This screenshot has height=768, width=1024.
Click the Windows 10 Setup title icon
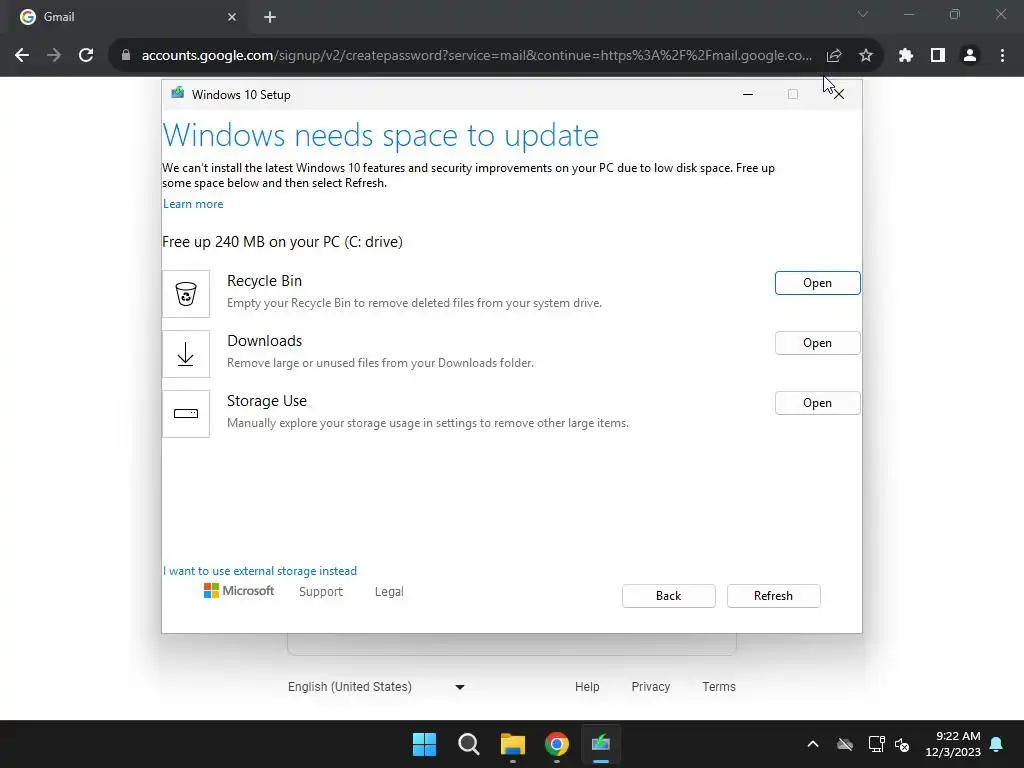178,93
